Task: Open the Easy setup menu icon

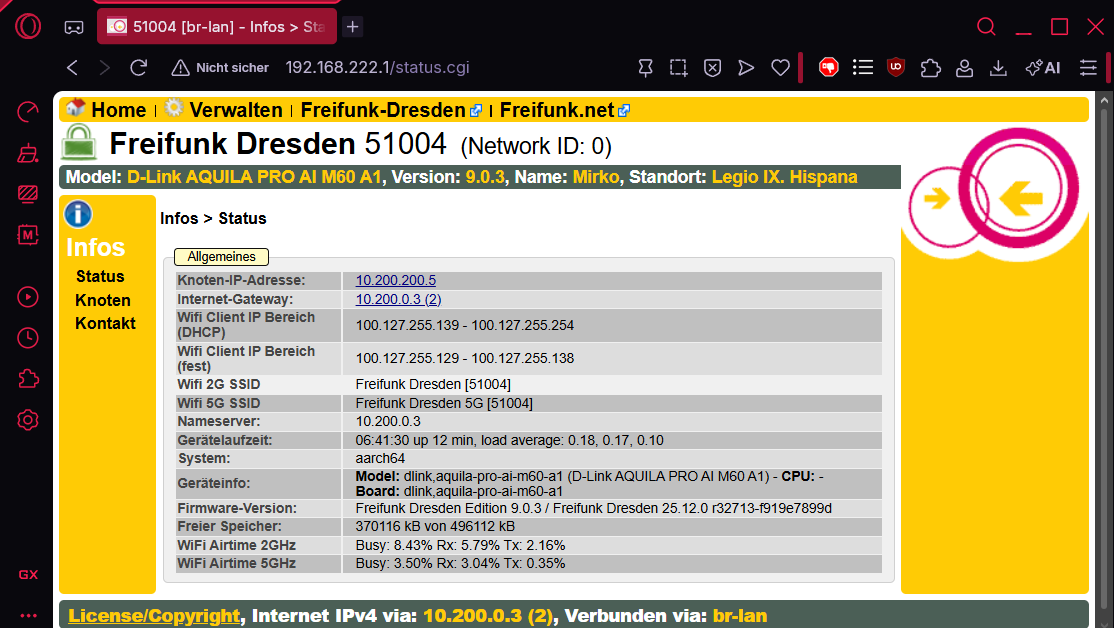Action: coord(1088,67)
